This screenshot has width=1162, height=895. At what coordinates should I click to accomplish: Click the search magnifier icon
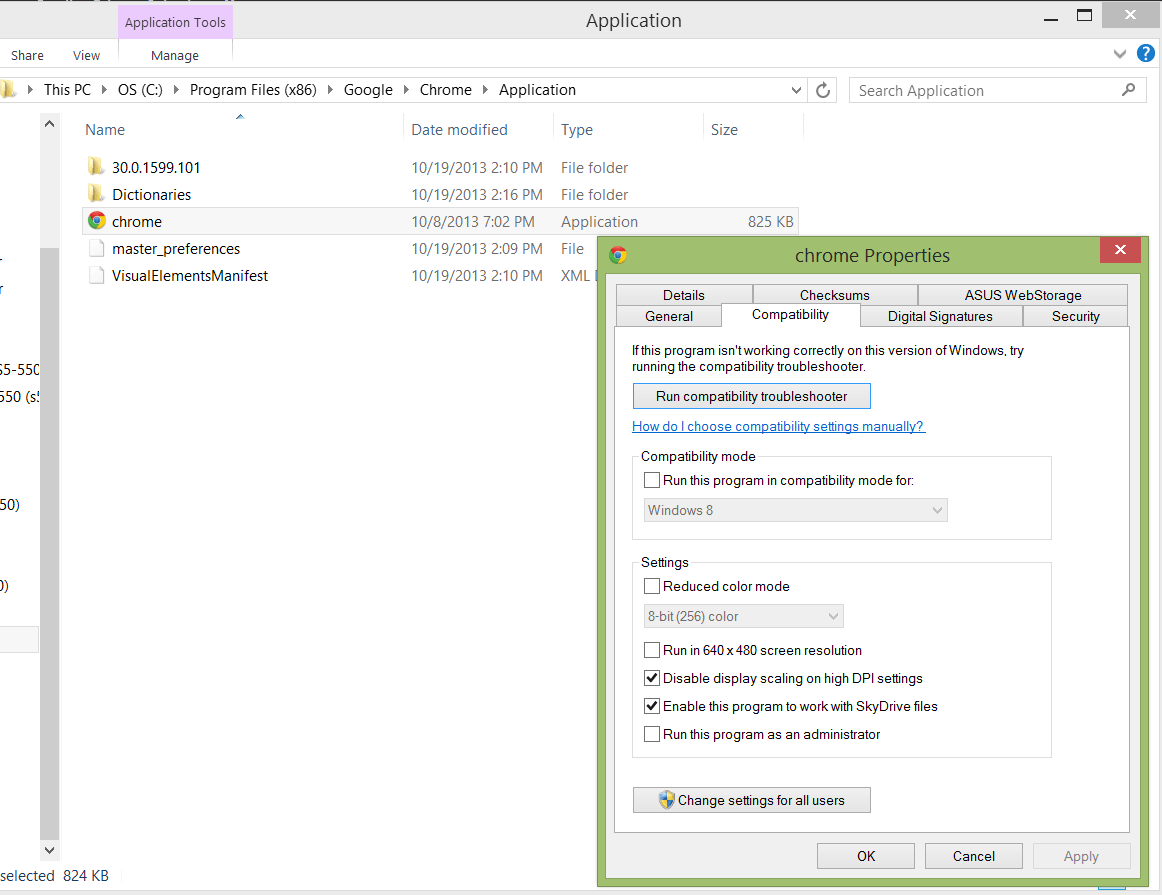[1129, 90]
